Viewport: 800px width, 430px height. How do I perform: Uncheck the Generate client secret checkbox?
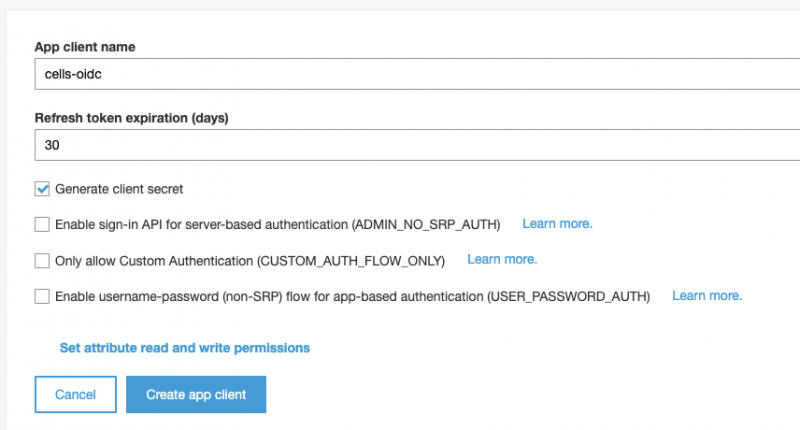pyautogui.click(x=42, y=189)
